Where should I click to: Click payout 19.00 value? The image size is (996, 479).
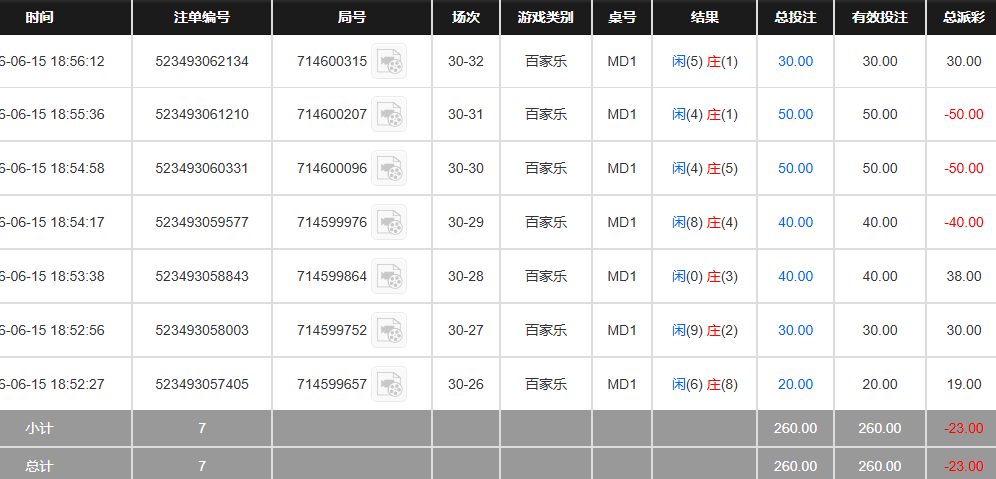coord(964,384)
